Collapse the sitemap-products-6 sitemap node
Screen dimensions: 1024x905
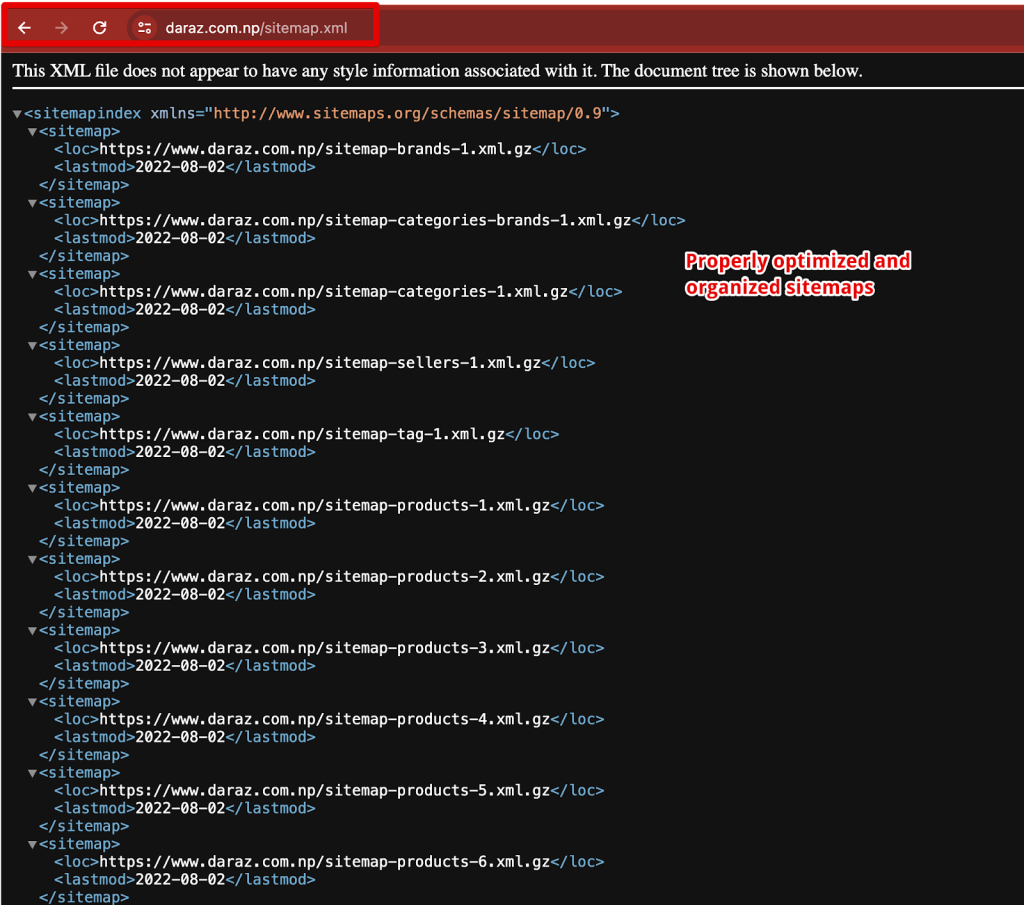tap(32, 845)
